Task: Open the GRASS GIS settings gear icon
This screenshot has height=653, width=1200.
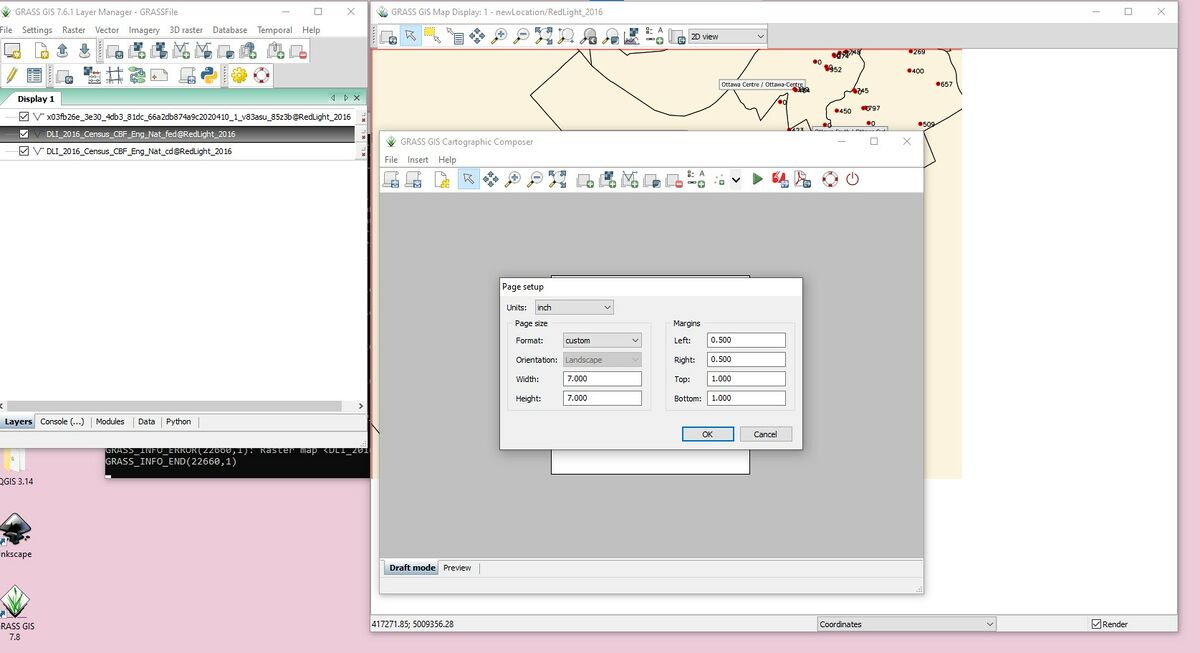Action: (238, 75)
